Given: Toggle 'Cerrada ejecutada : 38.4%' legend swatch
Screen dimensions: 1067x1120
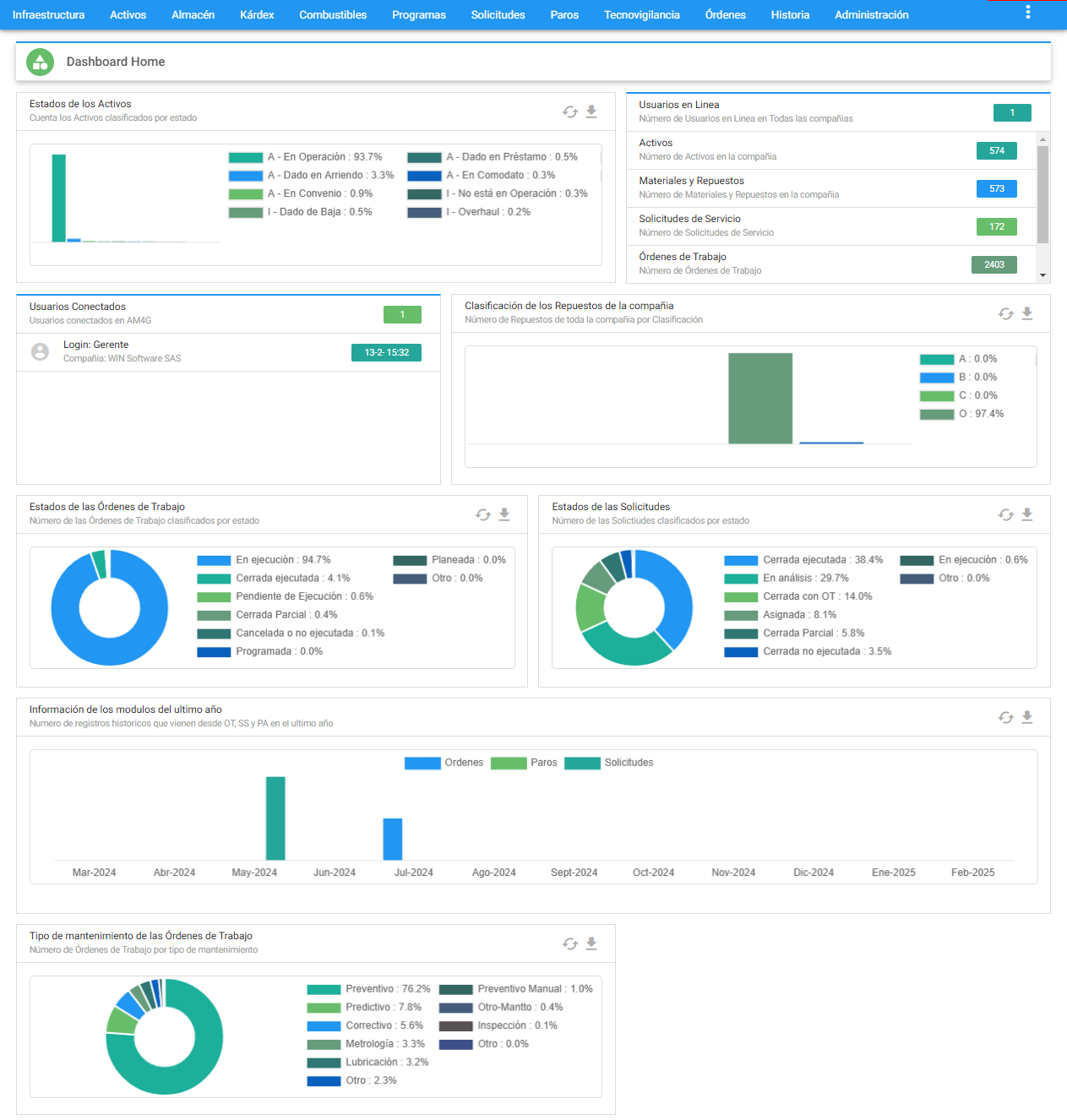Looking at the screenshot, I should coord(741,560).
